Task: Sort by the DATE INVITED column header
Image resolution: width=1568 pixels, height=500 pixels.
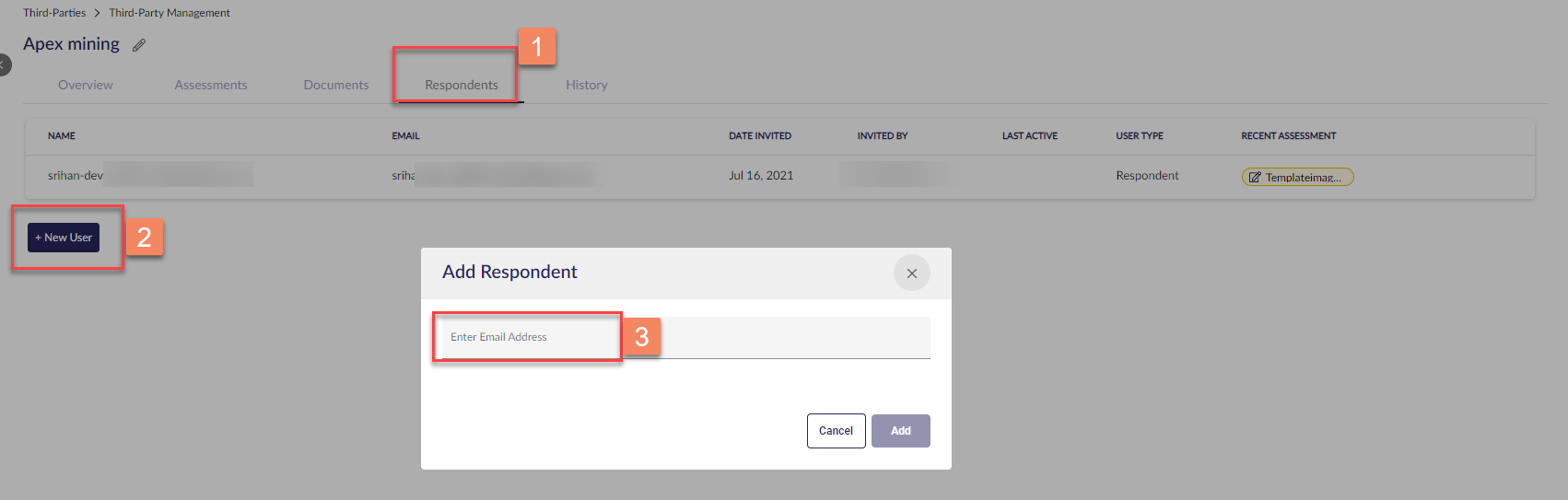Action: click(x=760, y=136)
